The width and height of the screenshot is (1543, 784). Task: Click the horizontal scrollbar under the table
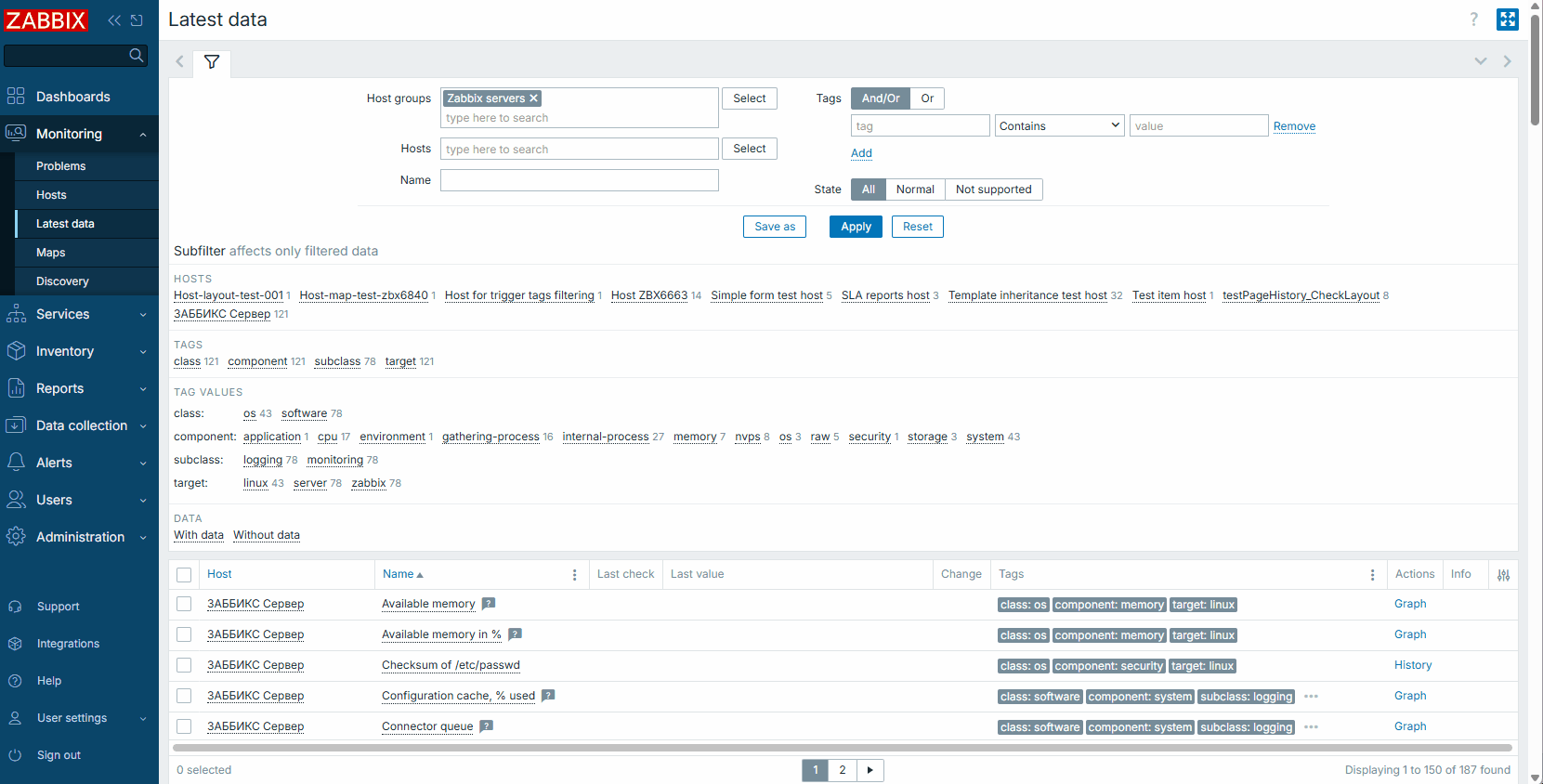click(x=842, y=748)
